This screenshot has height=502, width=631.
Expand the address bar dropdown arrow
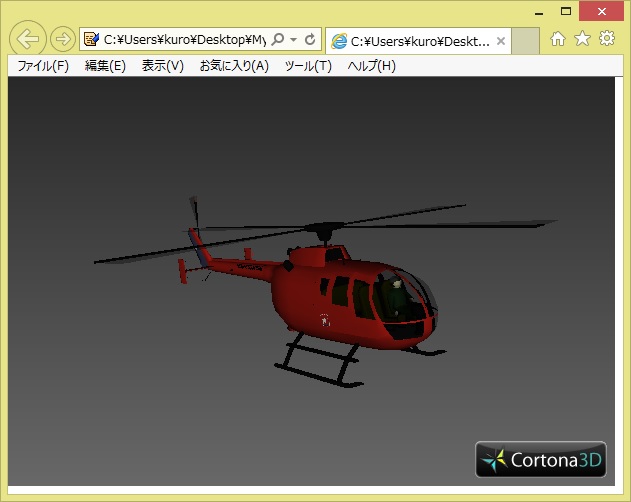click(x=293, y=40)
